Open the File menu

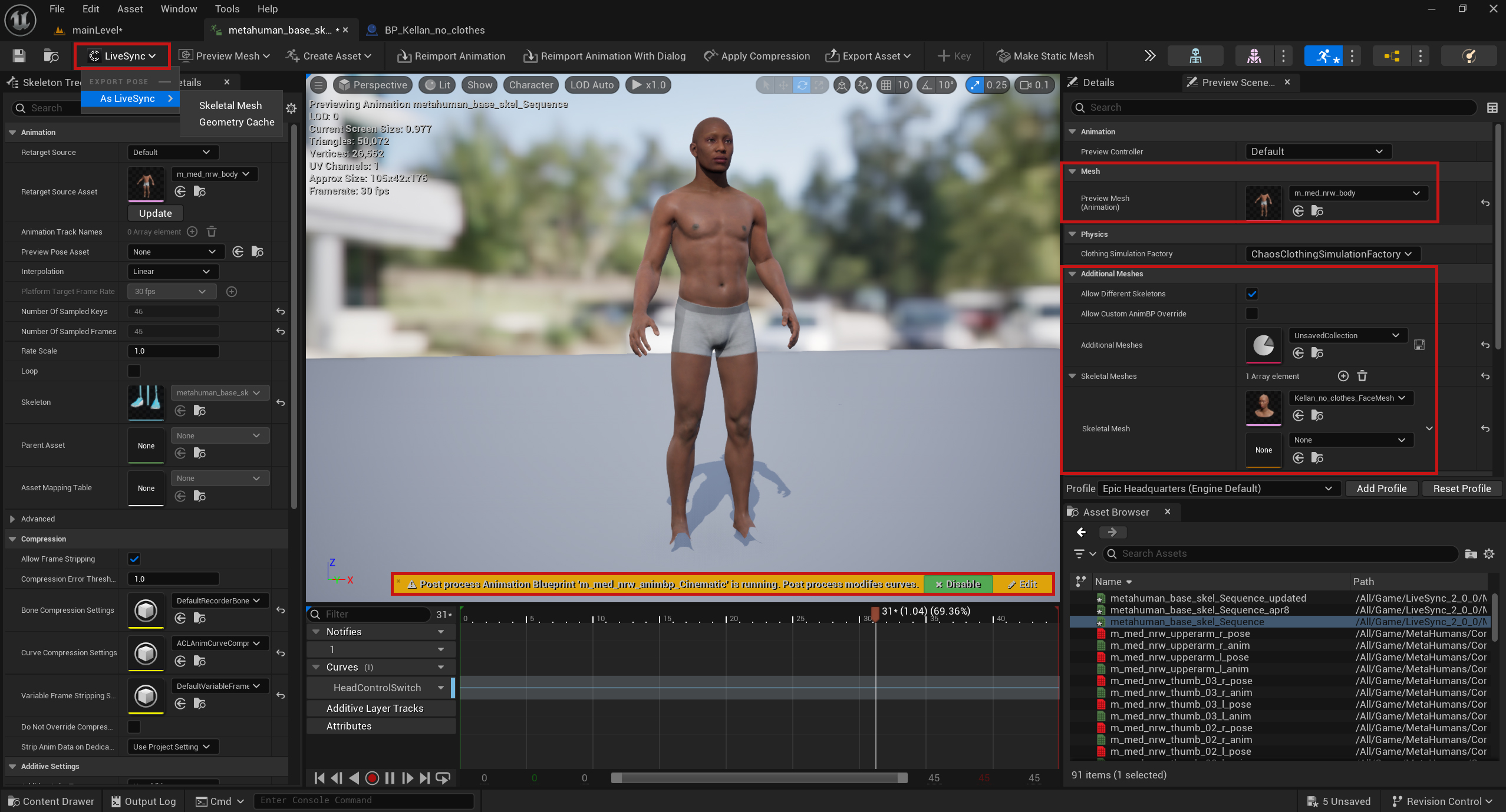point(57,9)
